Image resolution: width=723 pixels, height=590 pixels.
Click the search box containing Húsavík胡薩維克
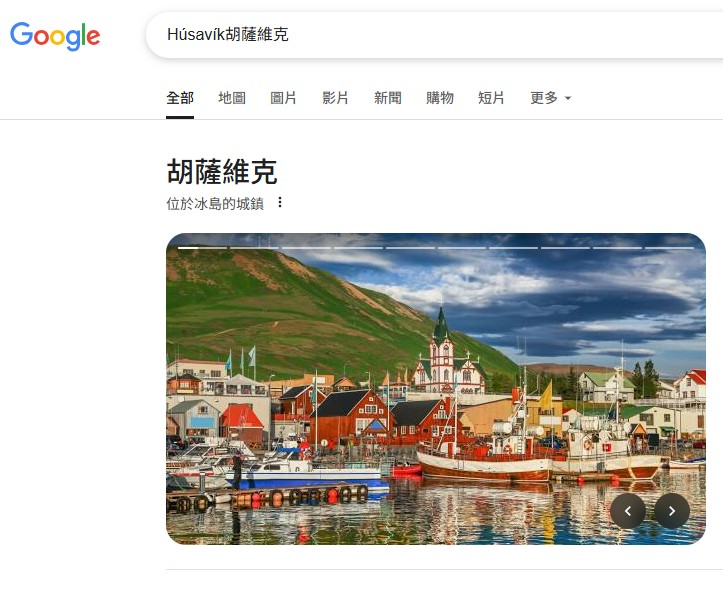coord(434,35)
